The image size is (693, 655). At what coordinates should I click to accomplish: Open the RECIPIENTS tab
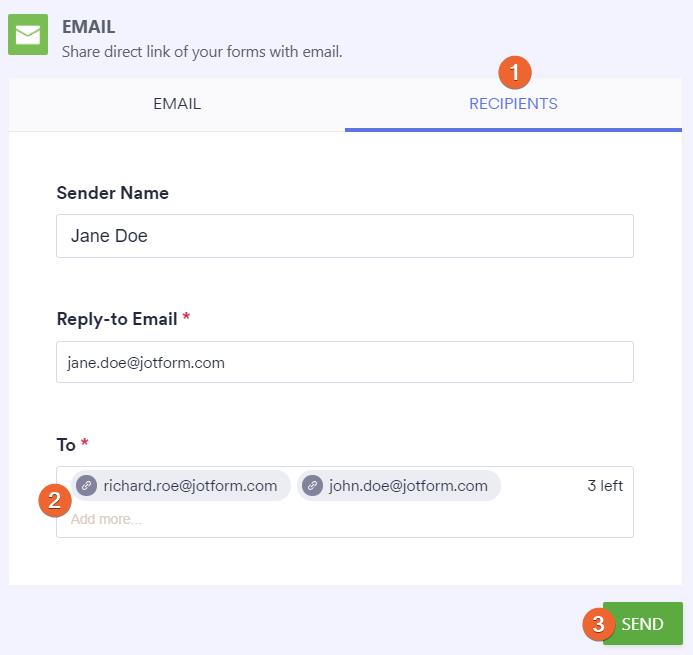coord(513,104)
